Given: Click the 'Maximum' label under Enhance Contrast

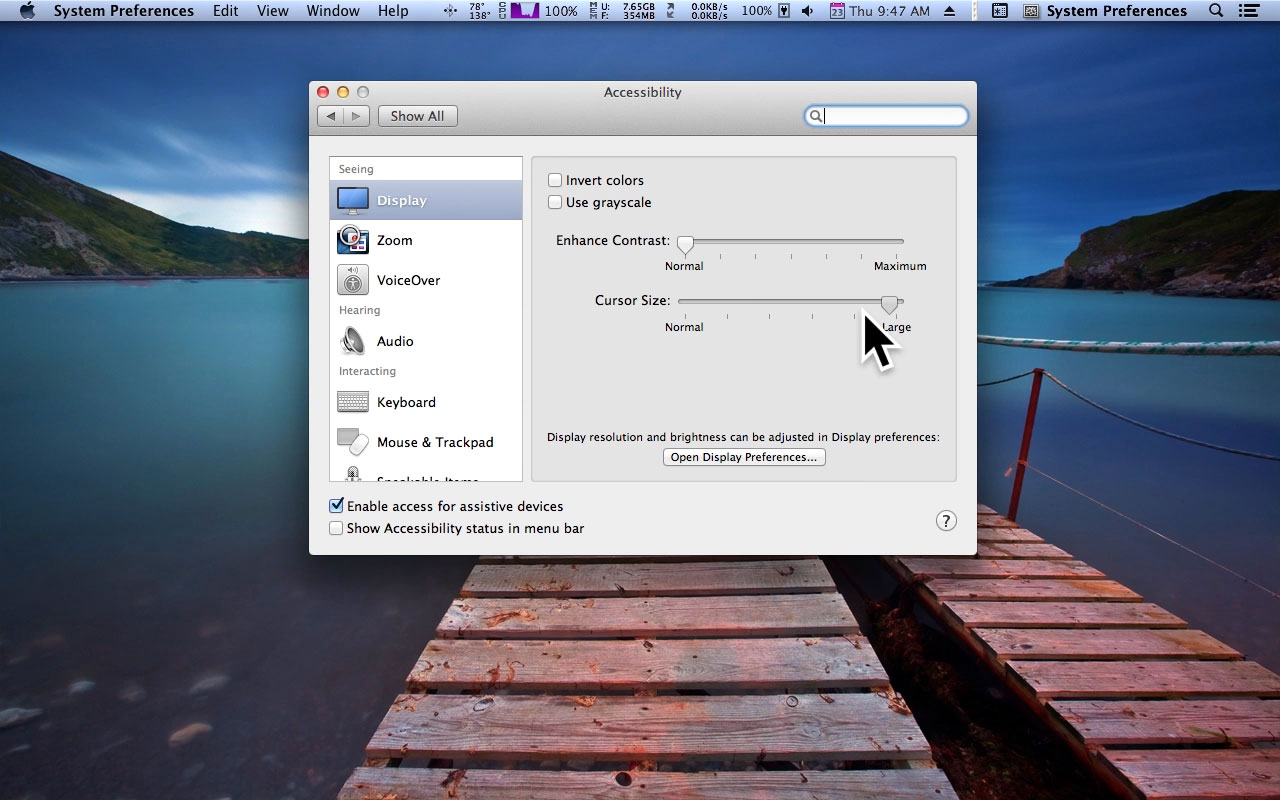Looking at the screenshot, I should (x=900, y=266).
